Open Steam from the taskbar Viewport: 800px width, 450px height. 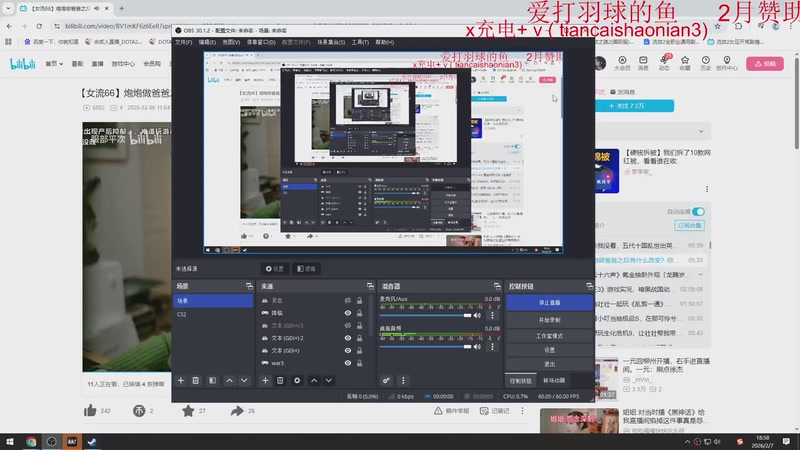coord(92,442)
